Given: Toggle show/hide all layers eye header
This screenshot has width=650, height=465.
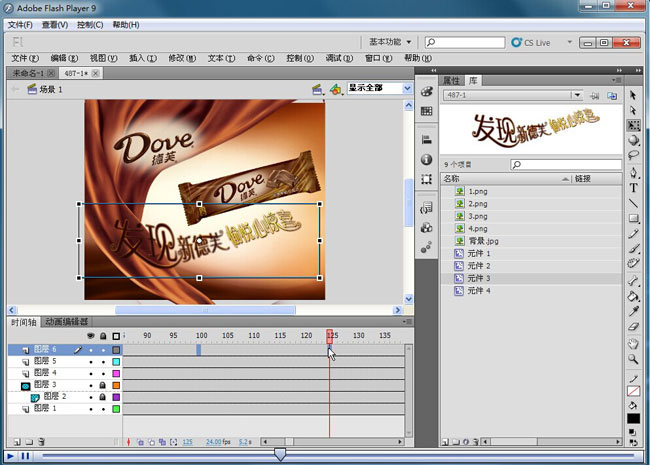Looking at the screenshot, I should pyautogui.click(x=91, y=336).
